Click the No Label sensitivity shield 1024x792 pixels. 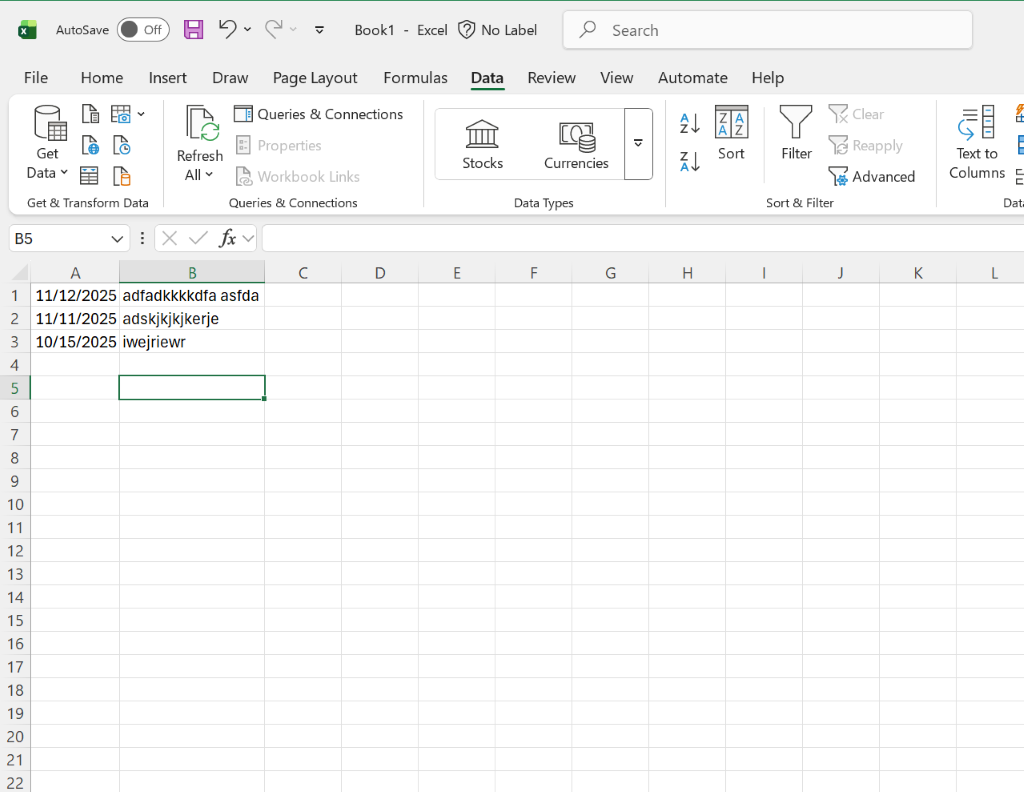498,30
